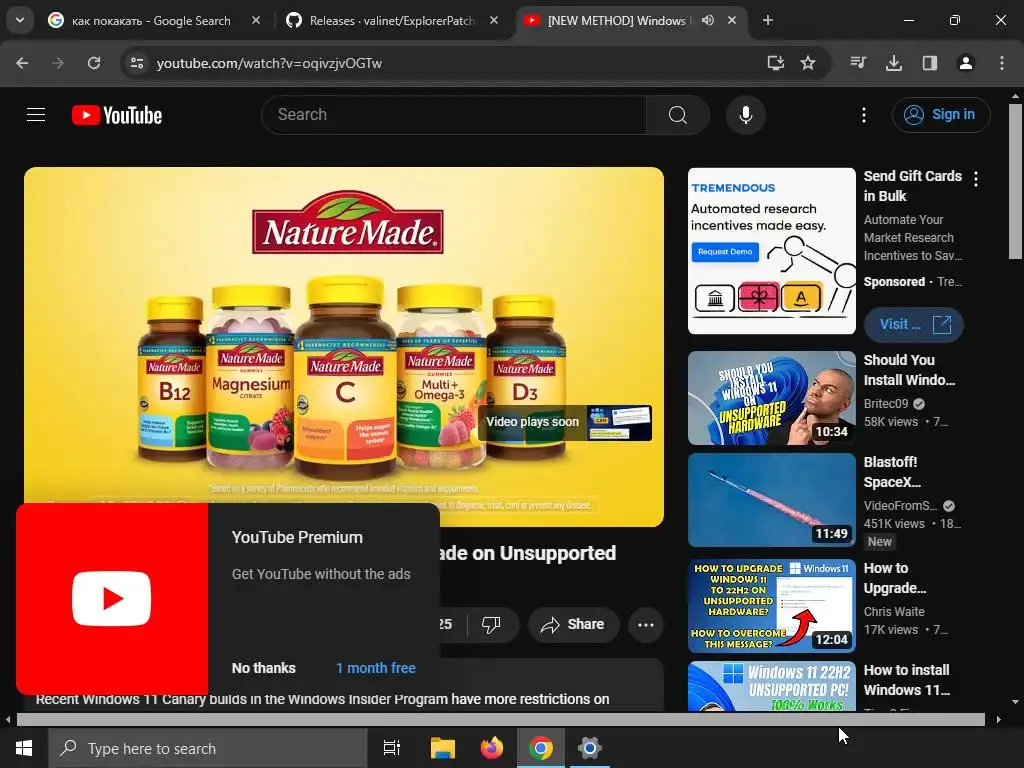The image size is (1024, 768).
Task: Launch Firefox from taskbar
Action: (x=492, y=748)
